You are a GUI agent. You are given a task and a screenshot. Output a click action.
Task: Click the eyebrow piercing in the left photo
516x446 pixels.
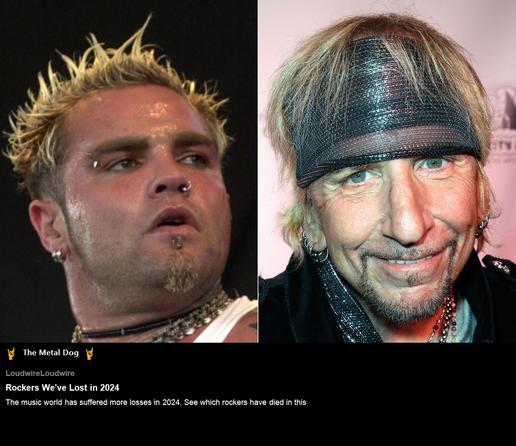[95, 164]
